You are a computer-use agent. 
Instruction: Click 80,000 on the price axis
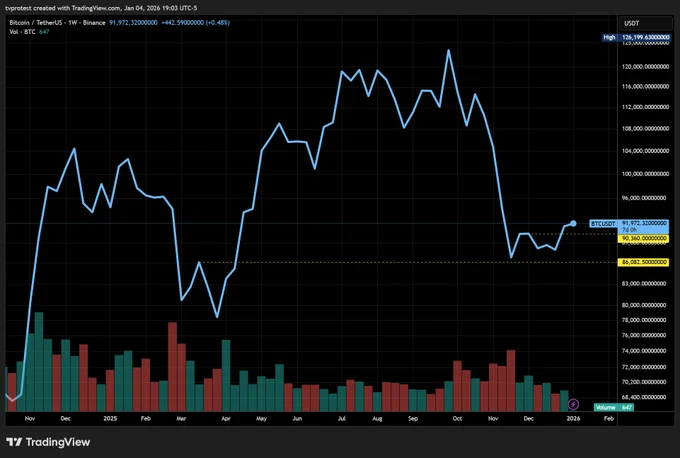(644, 305)
